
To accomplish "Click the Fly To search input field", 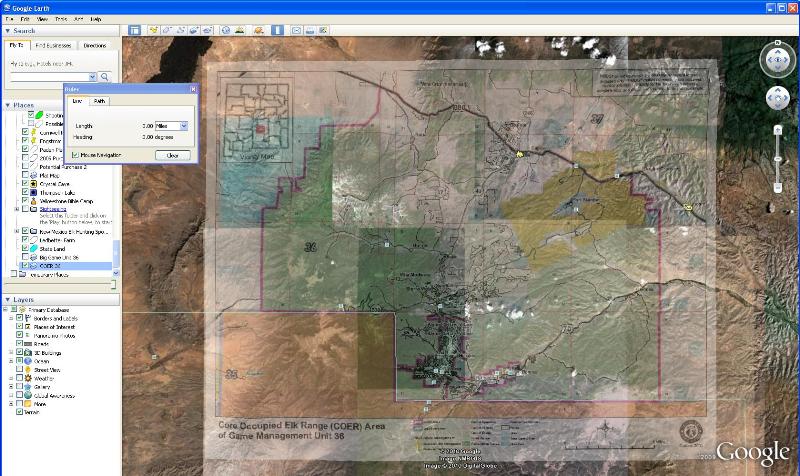I will point(50,77).
